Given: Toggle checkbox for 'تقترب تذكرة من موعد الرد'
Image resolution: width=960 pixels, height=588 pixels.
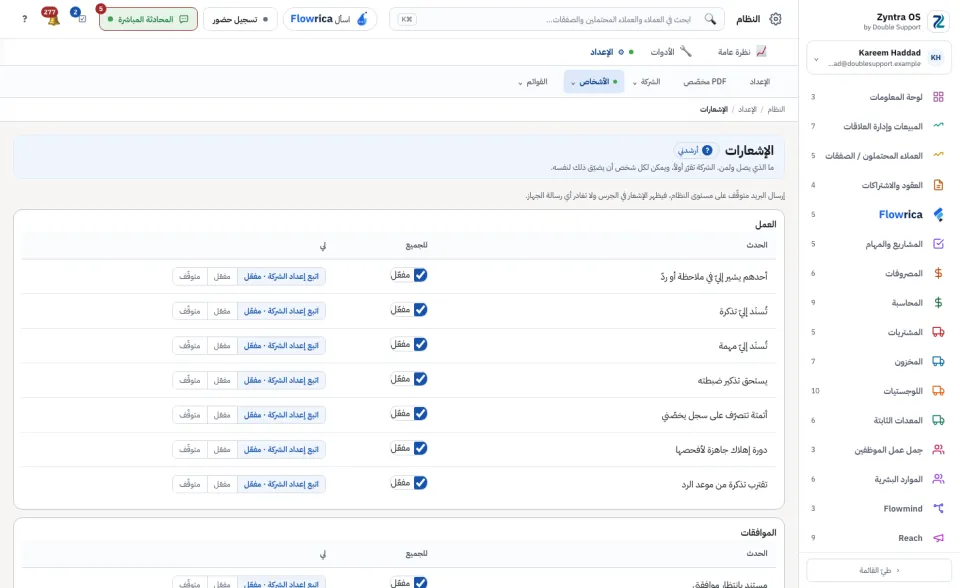Looking at the screenshot, I should pos(420,483).
